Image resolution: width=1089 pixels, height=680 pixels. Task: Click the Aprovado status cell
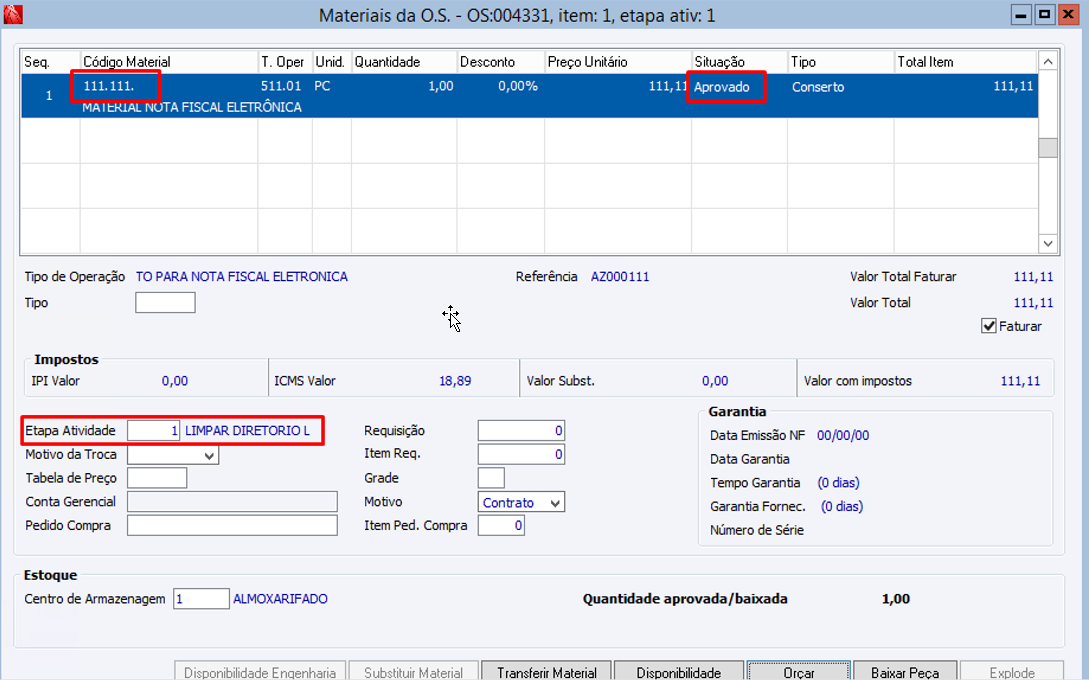pyautogui.click(x=722, y=88)
